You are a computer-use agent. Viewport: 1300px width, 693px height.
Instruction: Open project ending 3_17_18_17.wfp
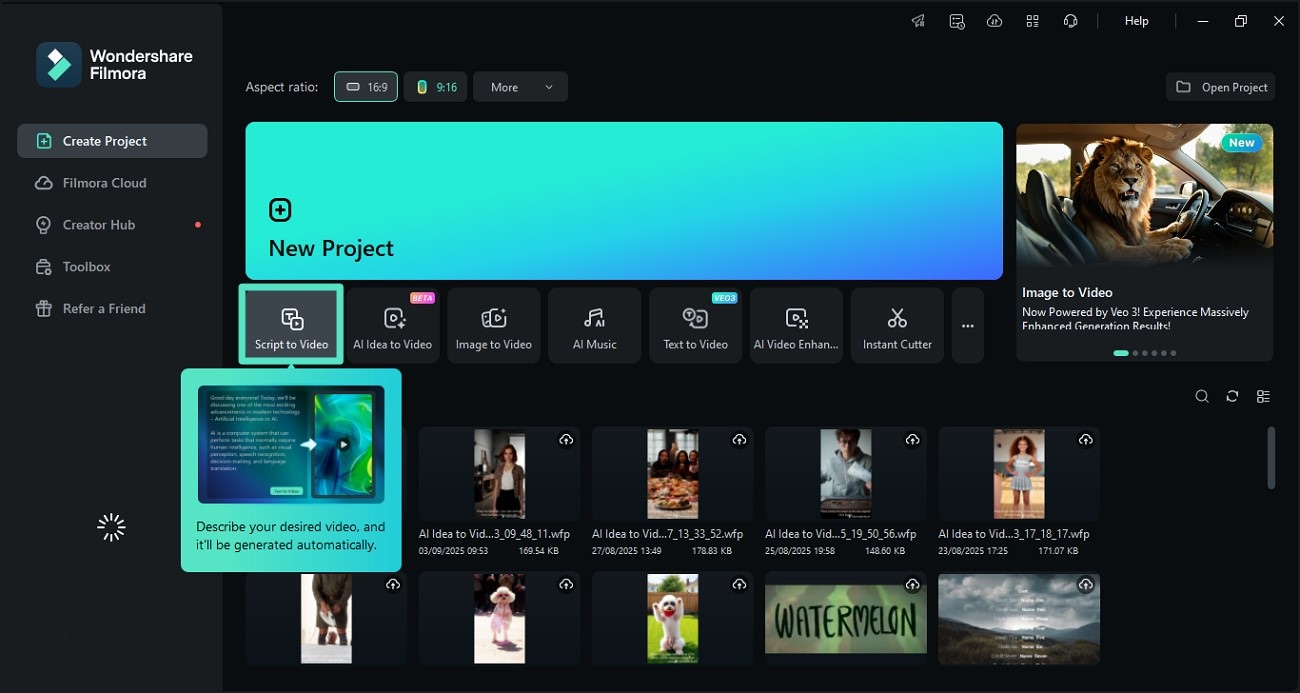[1018, 475]
